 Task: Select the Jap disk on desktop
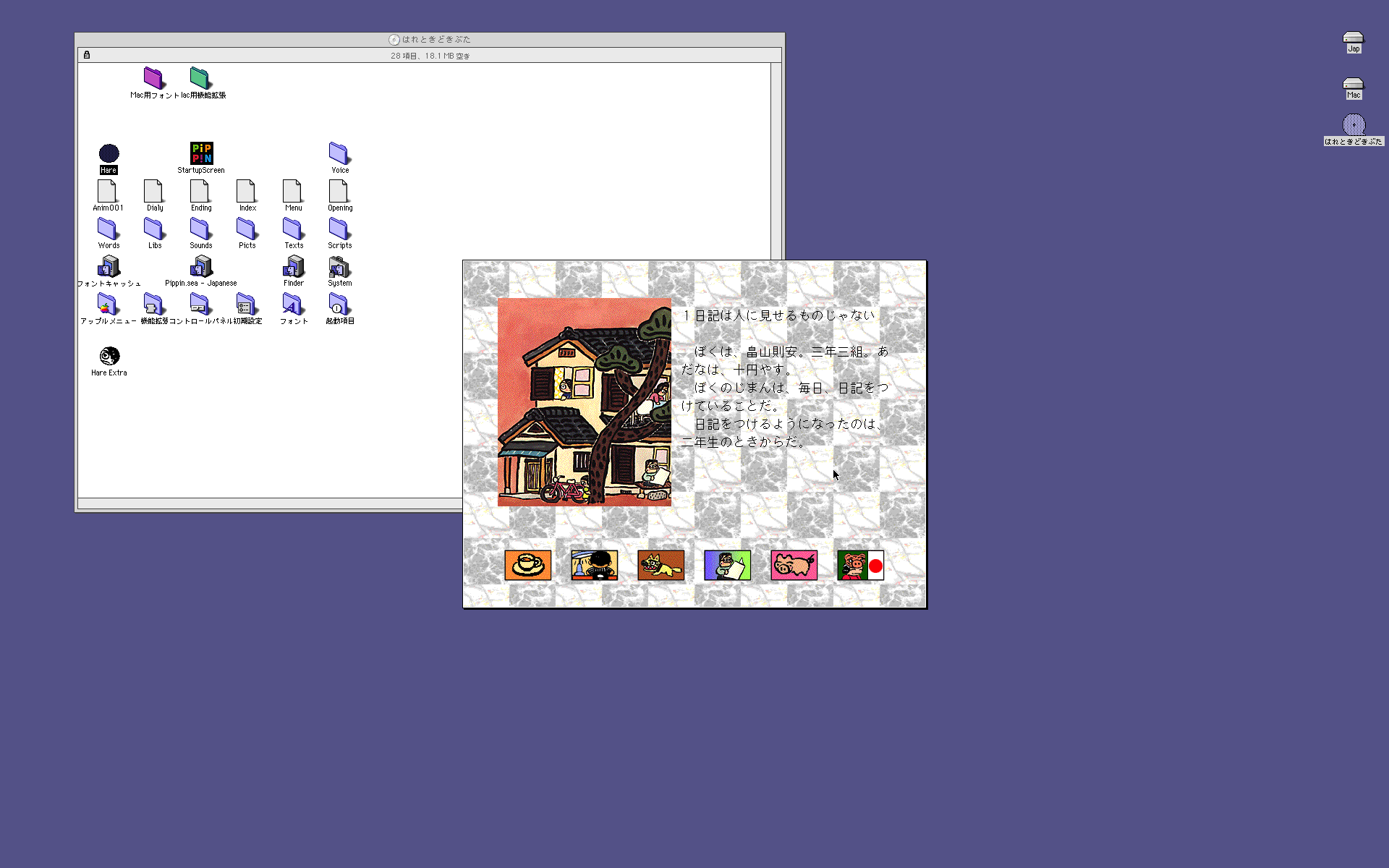pyautogui.click(x=1353, y=38)
